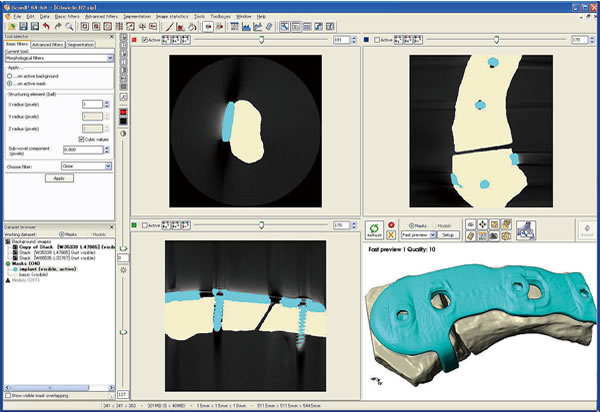Click the open file icon in main toolbar
Viewport: 600px width, 412px height.
coord(11,26)
